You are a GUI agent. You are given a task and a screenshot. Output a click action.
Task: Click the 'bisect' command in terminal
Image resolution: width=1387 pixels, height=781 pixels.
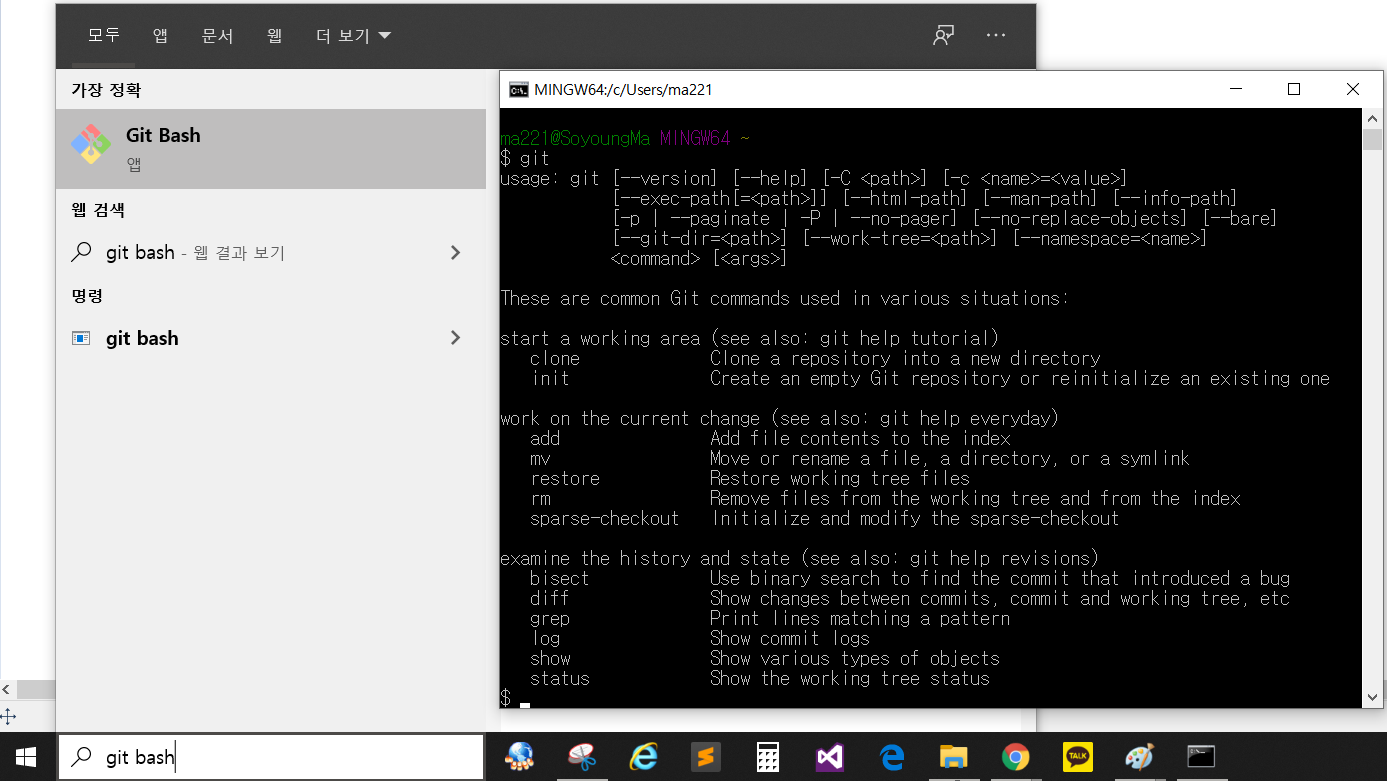click(x=560, y=578)
